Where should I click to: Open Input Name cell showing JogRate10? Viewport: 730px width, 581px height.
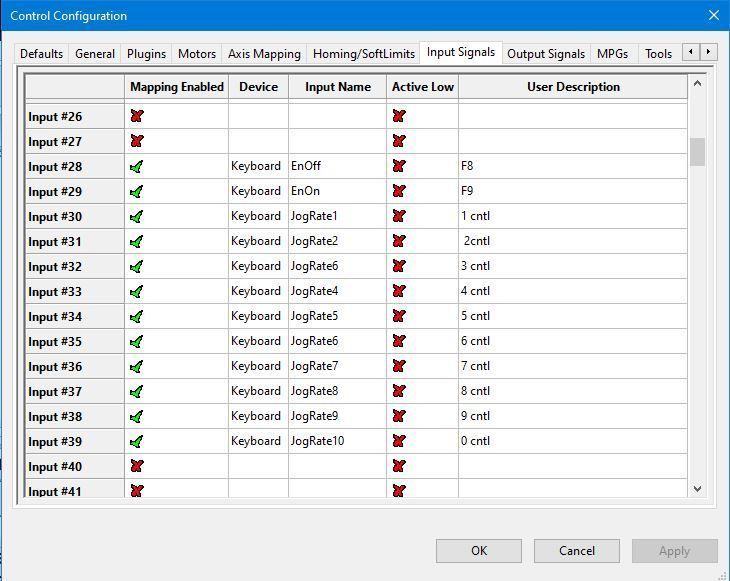338,441
